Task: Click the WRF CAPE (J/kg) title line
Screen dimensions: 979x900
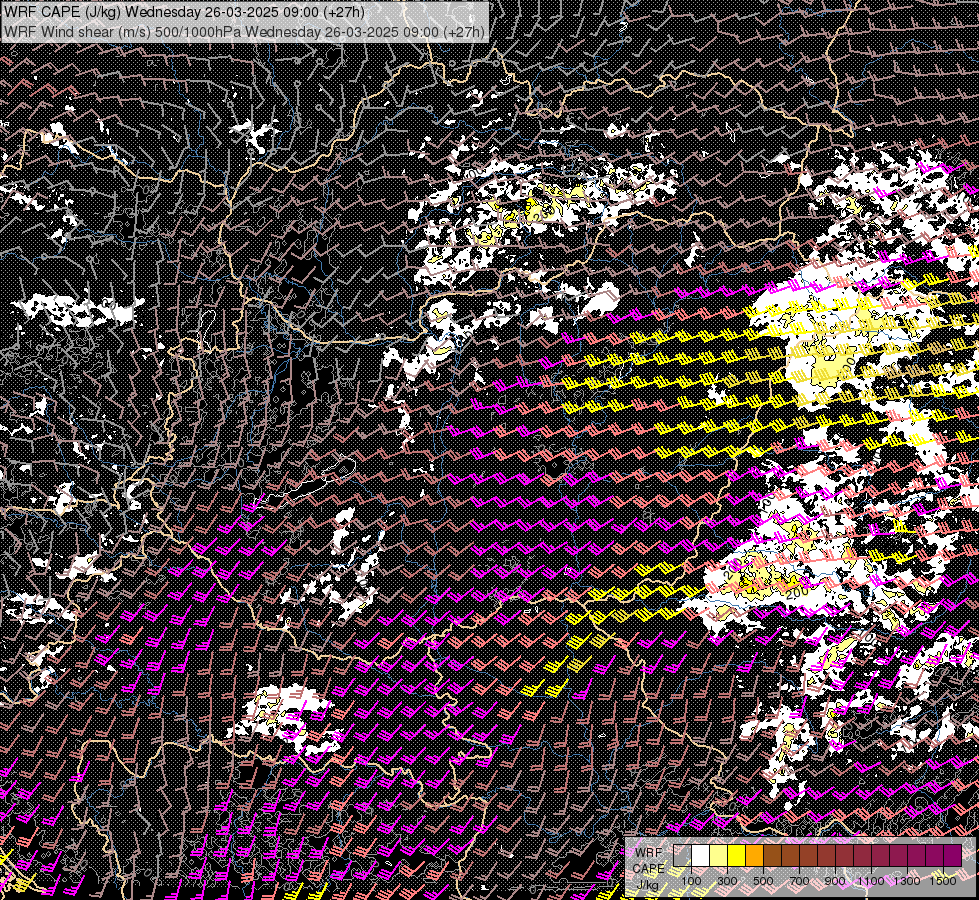Action: click(x=184, y=12)
